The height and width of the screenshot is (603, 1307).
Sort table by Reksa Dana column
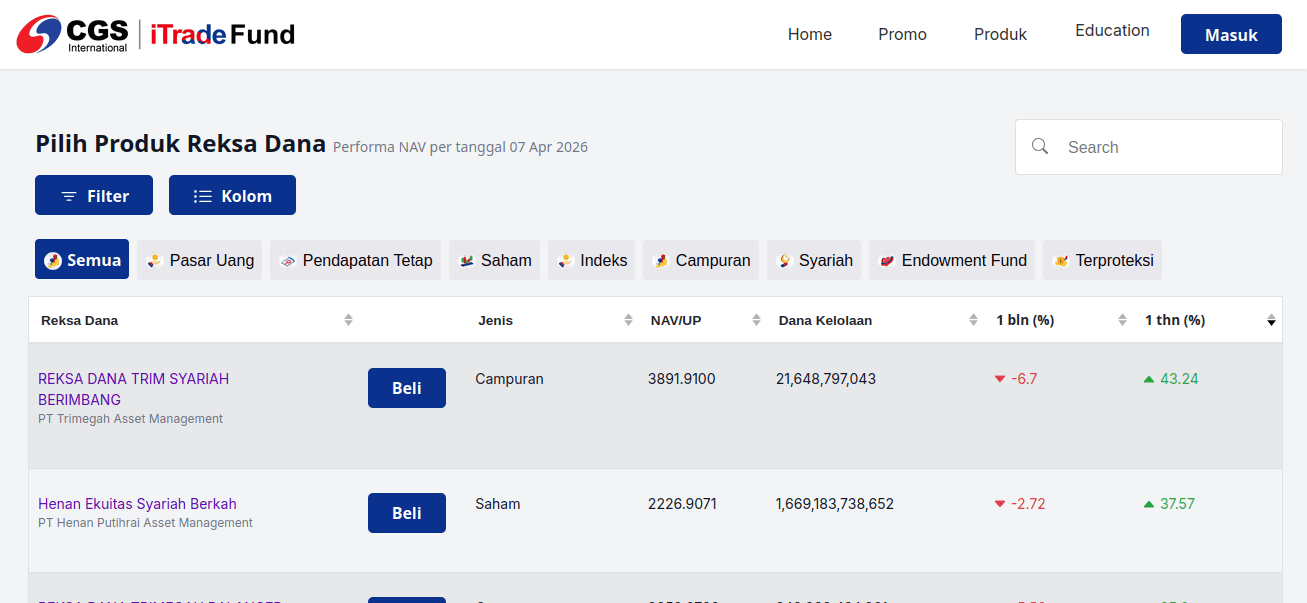point(348,320)
